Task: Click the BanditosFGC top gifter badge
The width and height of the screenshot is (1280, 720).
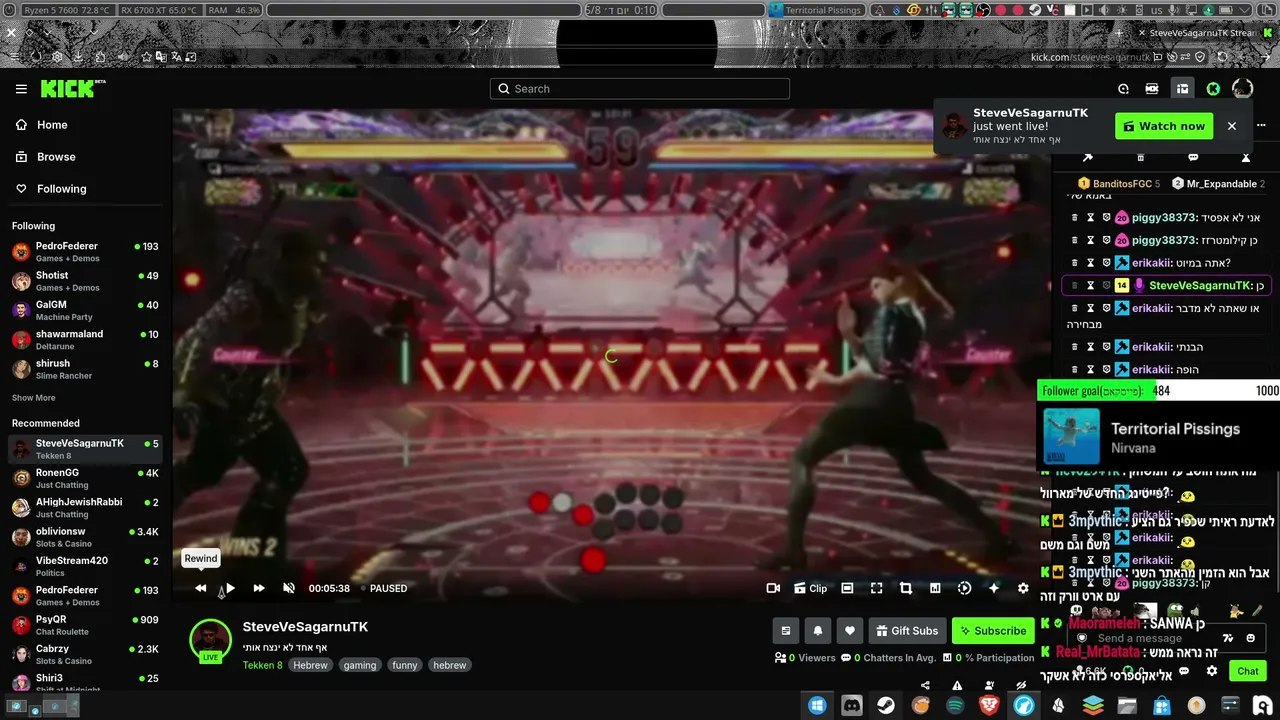Action: coord(1119,184)
